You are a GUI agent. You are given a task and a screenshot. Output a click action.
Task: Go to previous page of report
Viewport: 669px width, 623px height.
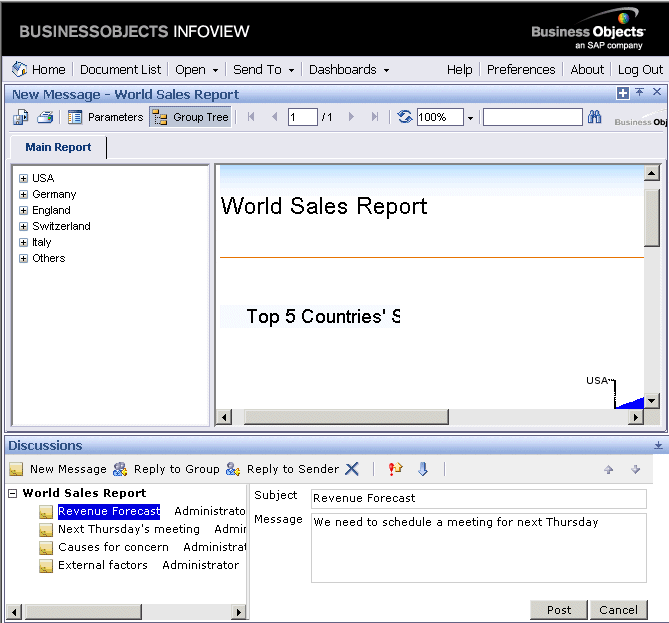pyautogui.click(x=274, y=116)
